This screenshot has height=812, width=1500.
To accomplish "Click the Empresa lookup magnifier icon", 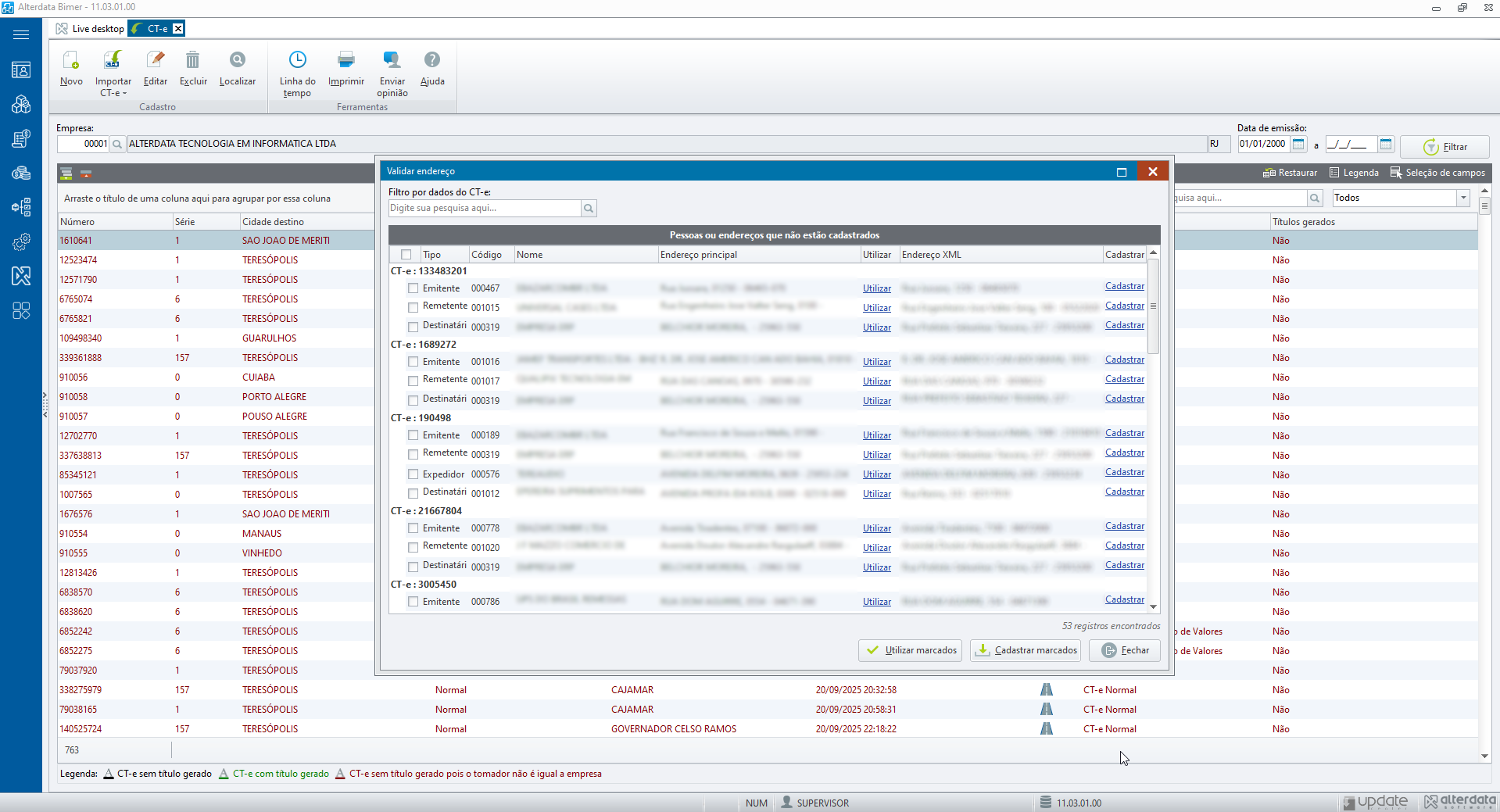I will (117, 144).
